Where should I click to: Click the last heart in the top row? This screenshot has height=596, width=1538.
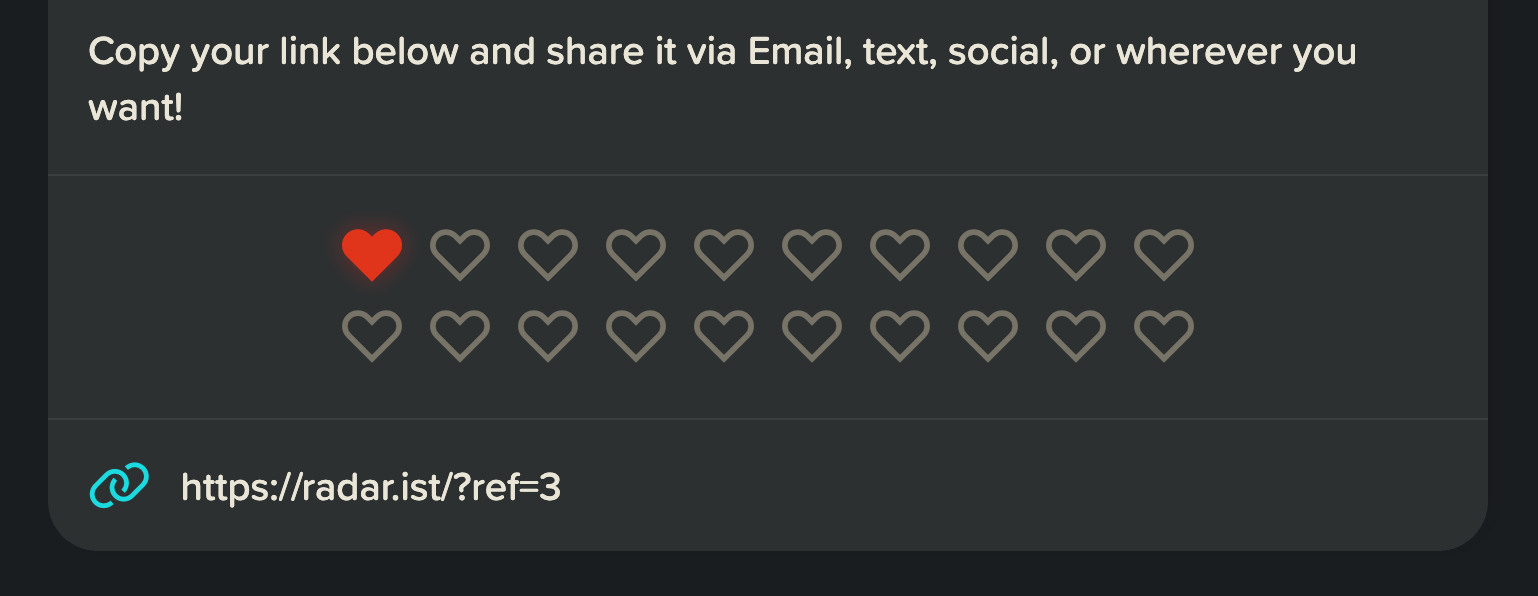point(1164,254)
